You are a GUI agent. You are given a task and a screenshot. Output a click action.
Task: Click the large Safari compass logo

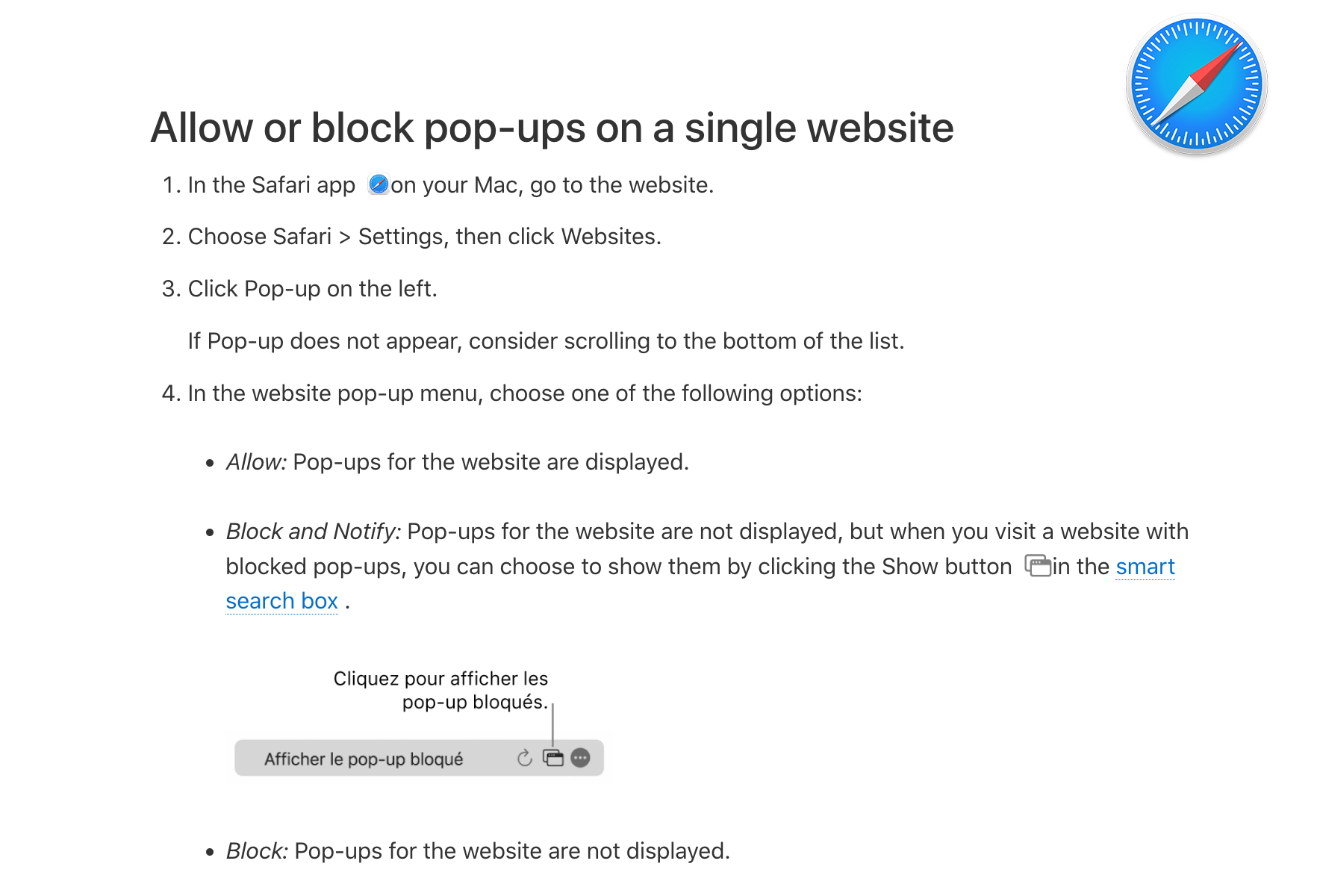pyautogui.click(x=1196, y=84)
